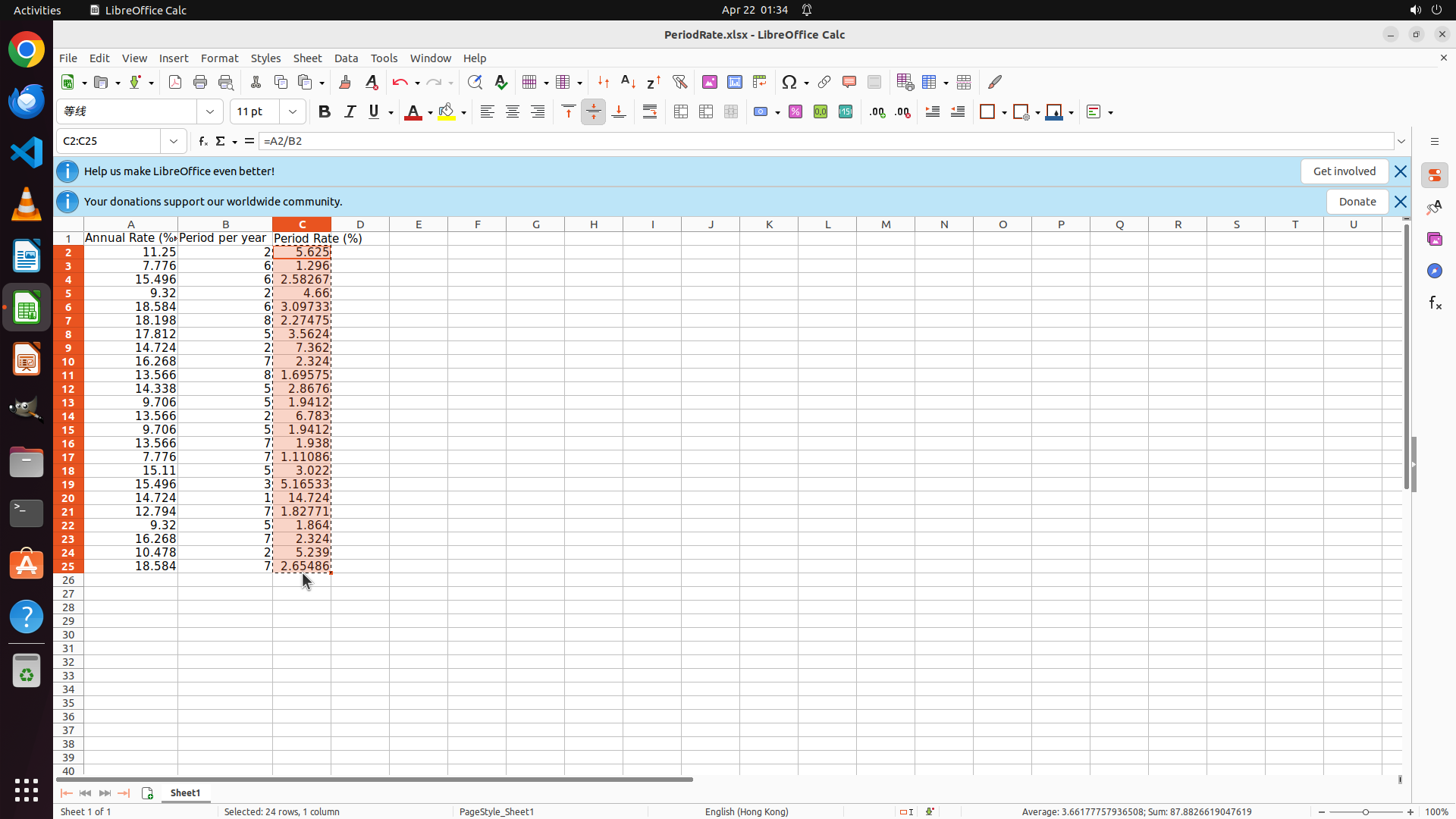Open the Data menu
This screenshot has height=819, width=1456.
tap(346, 58)
